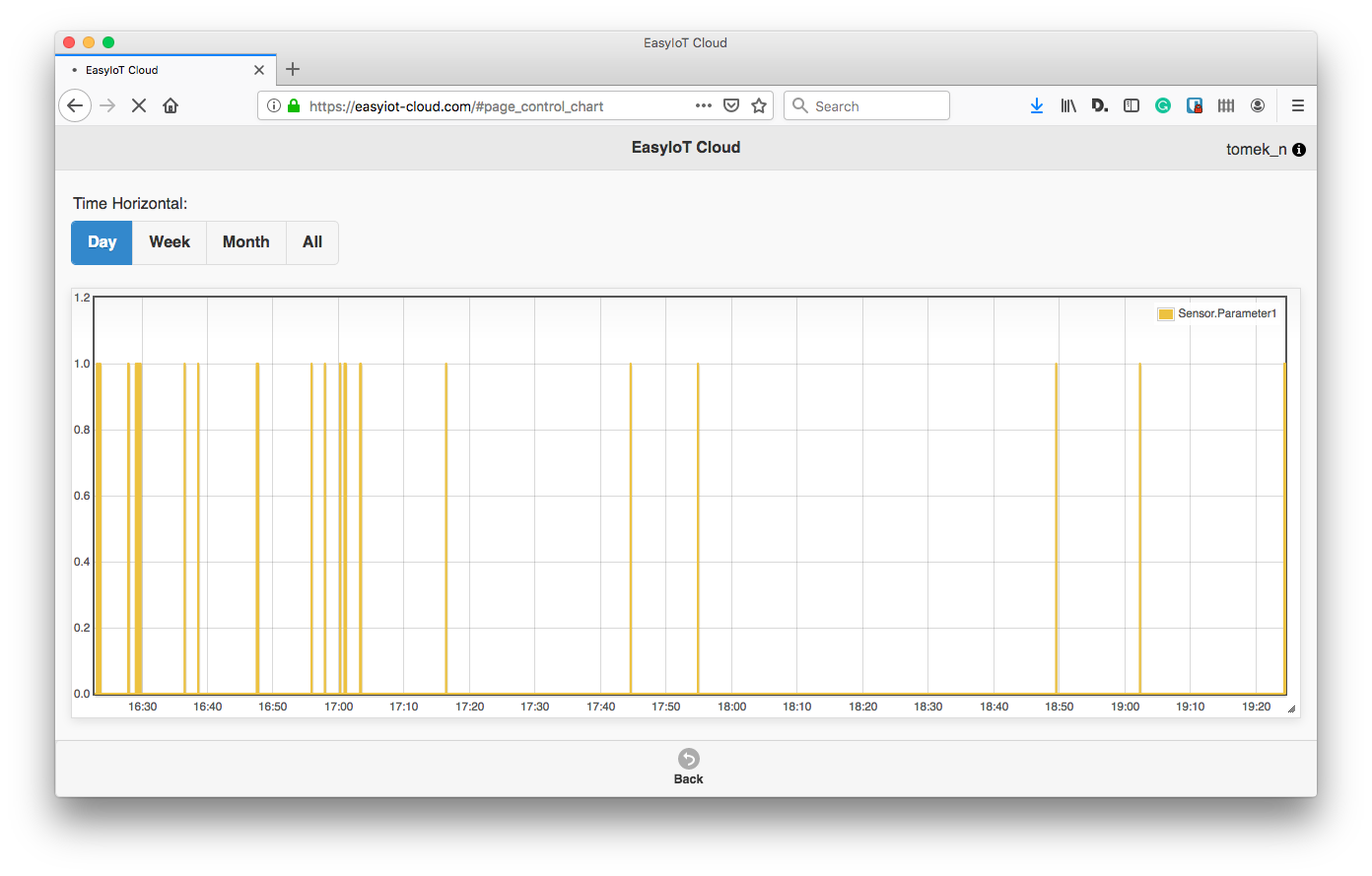
Task: Click the 1.2 value axis label
Action: click(x=82, y=298)
